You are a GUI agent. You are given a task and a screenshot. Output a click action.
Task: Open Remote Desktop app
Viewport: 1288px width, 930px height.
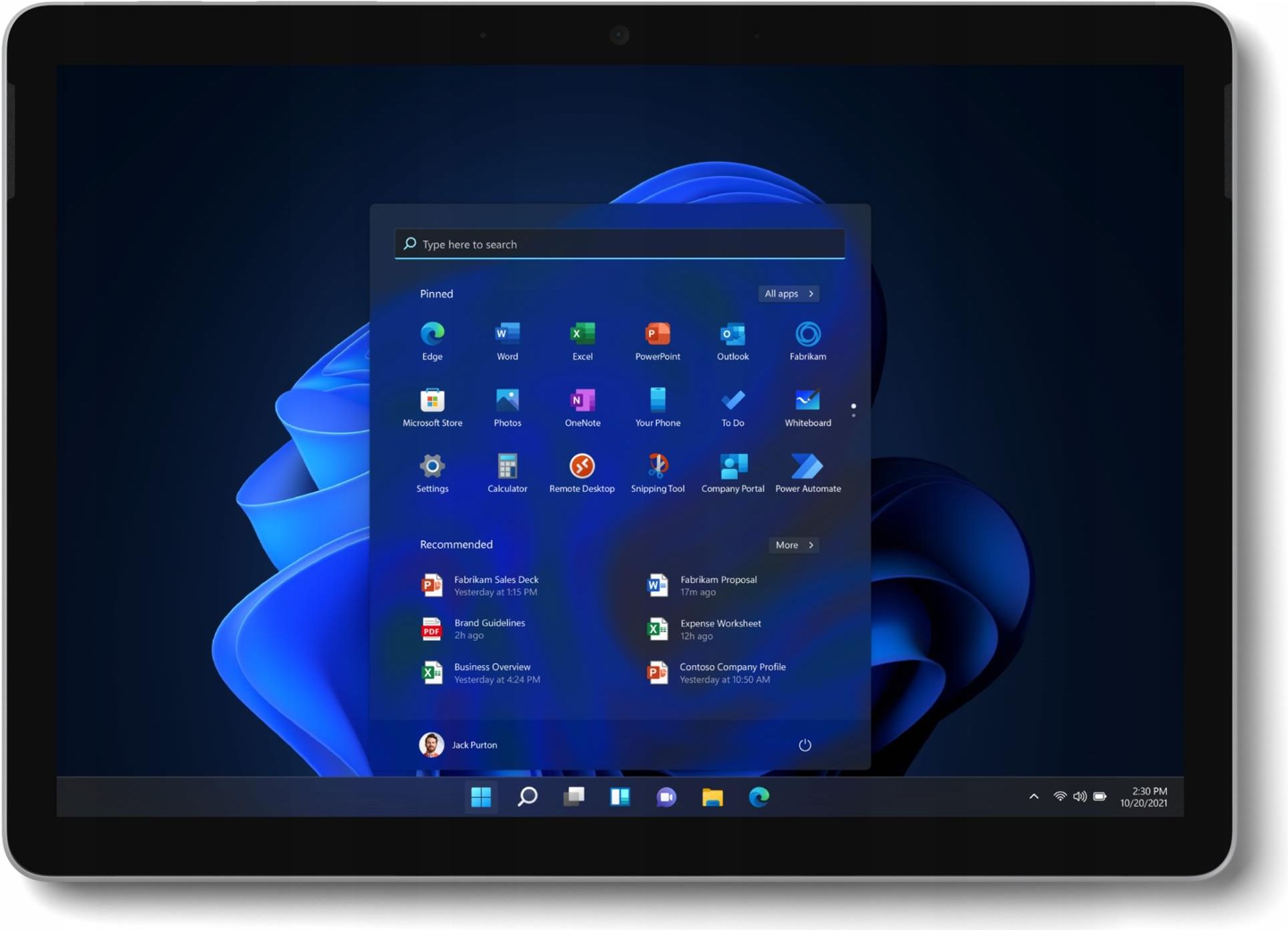[582, 472]
